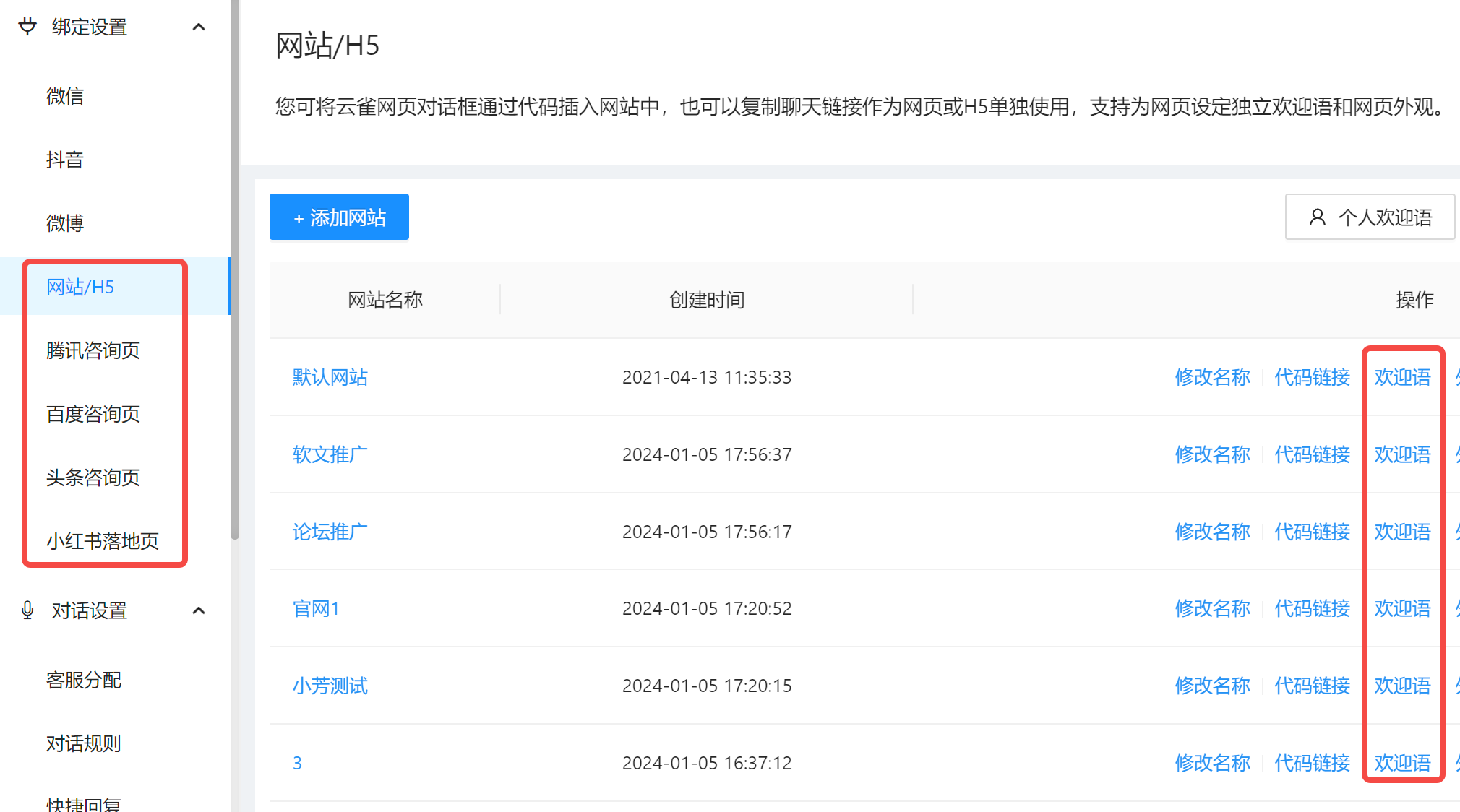Click the microphone icon beside 对话设置

(x=27, y=610)
